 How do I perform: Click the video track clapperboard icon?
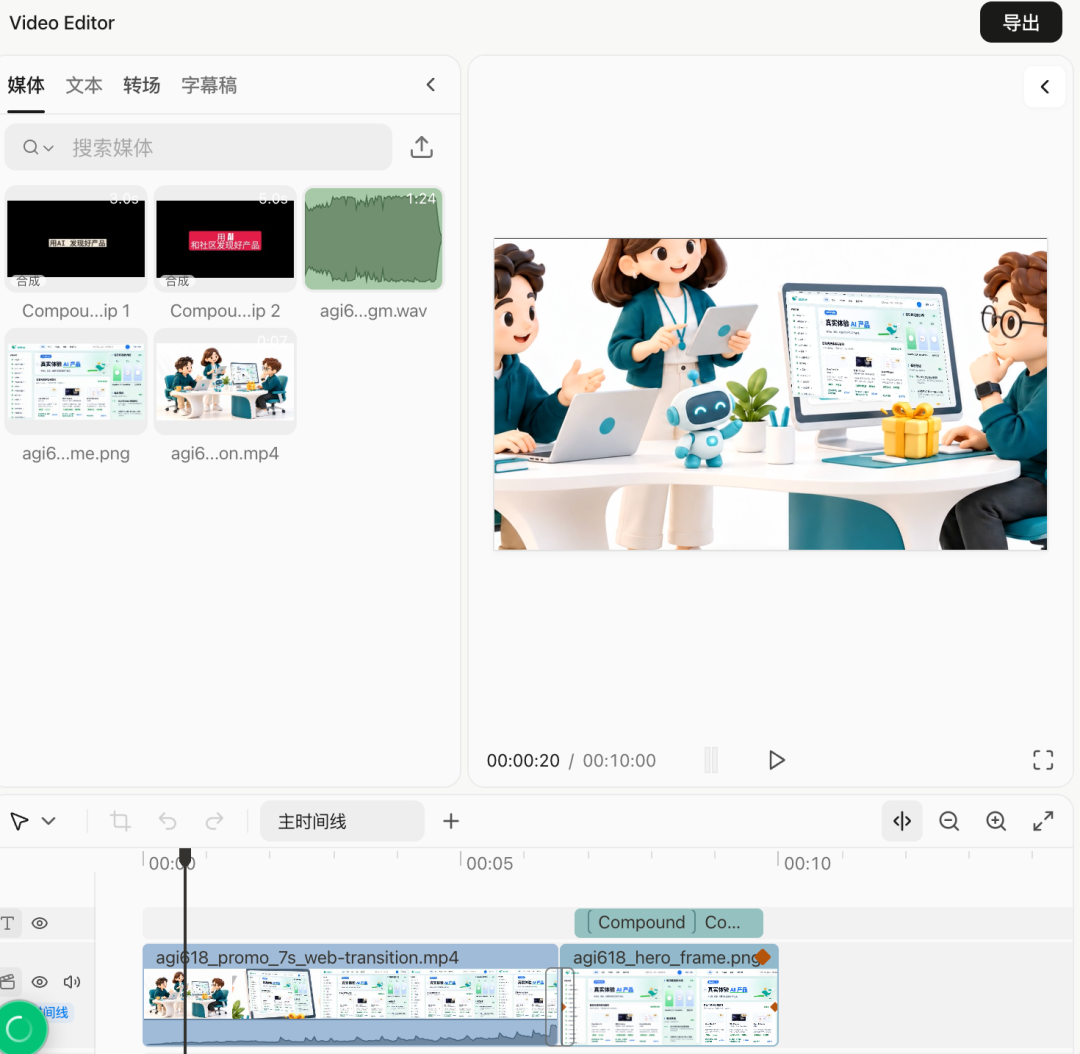click(x=8, y=982)
